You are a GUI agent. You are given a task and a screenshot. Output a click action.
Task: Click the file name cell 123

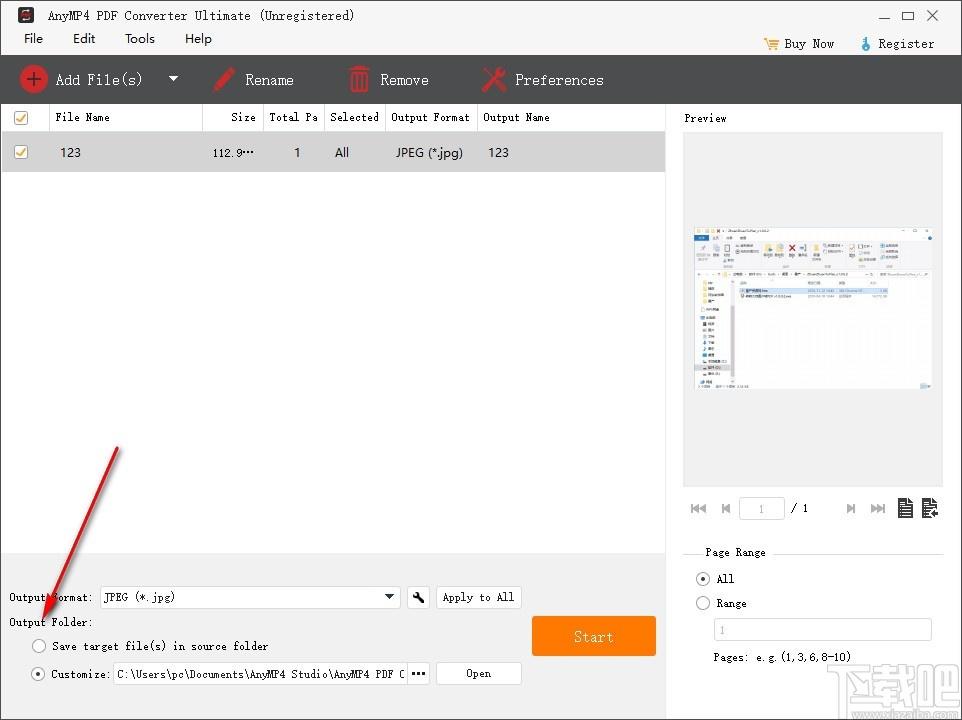click(71, 152)
